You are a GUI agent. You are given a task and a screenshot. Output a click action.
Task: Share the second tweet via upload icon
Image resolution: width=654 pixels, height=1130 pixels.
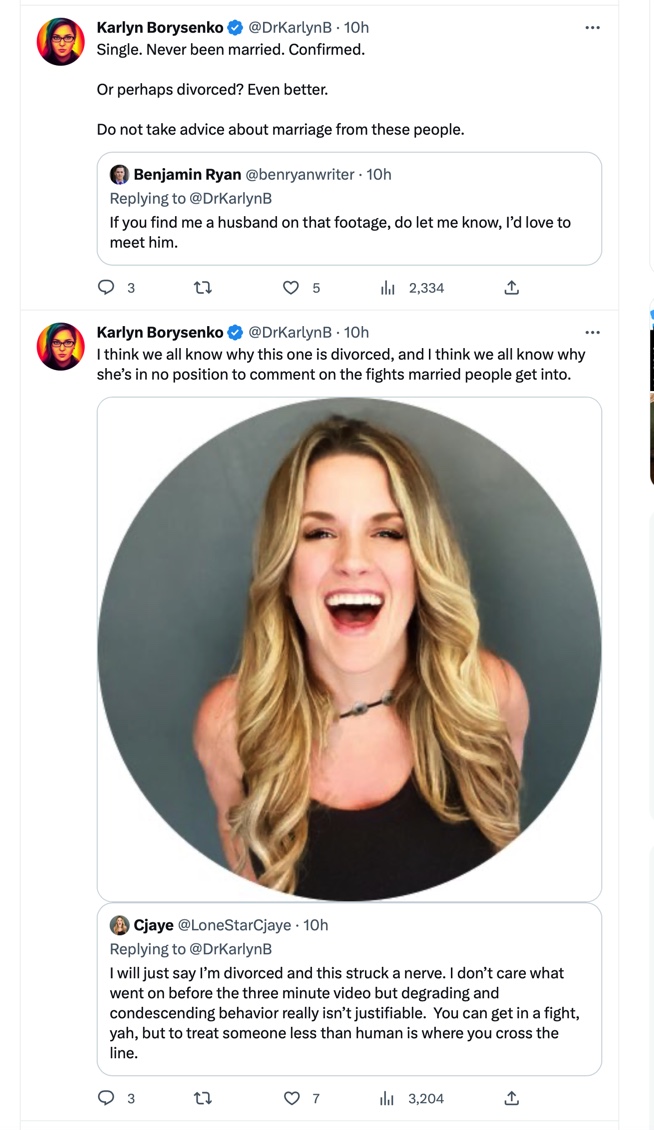point(511,1098)
